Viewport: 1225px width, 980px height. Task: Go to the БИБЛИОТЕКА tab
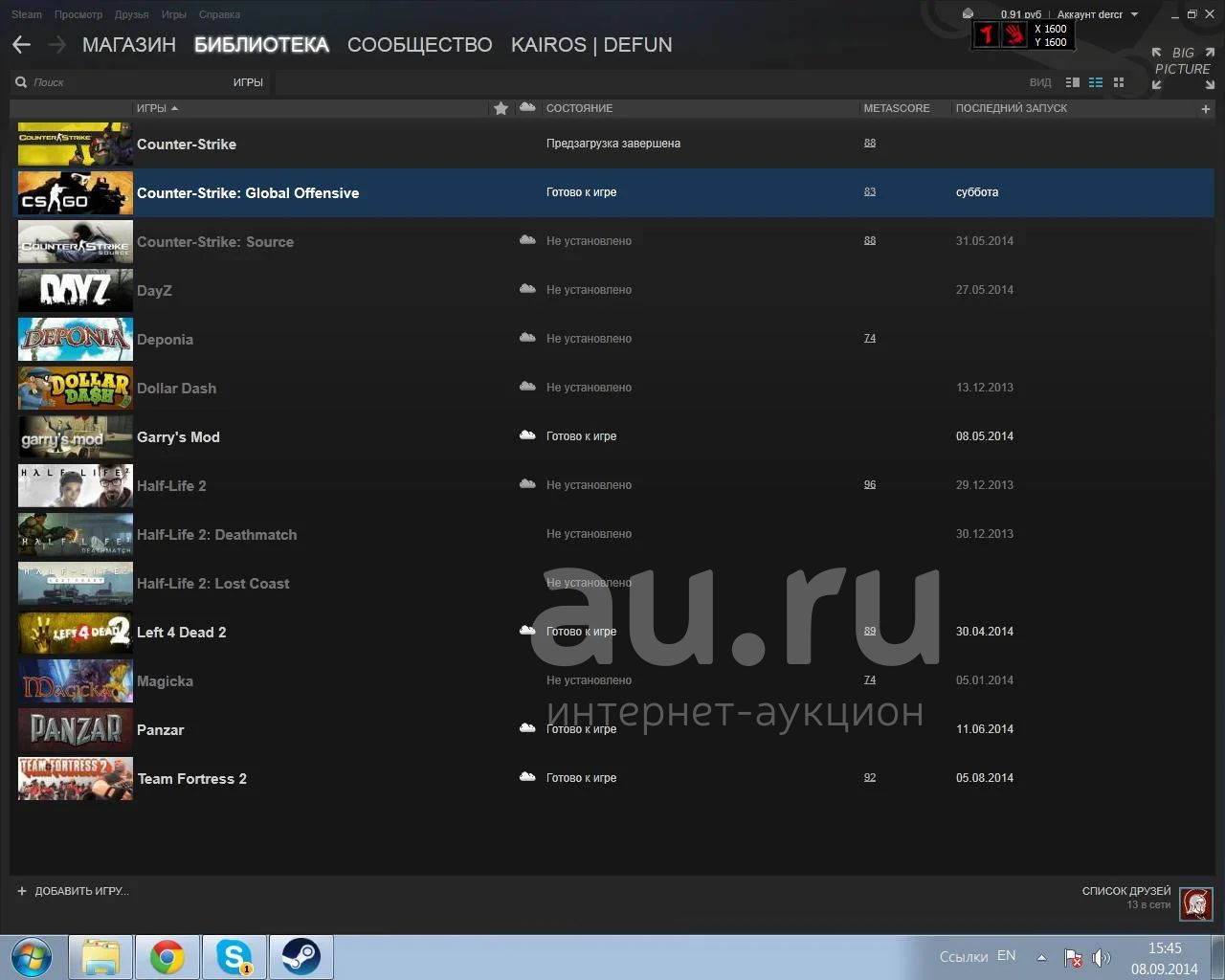(261, 45)
